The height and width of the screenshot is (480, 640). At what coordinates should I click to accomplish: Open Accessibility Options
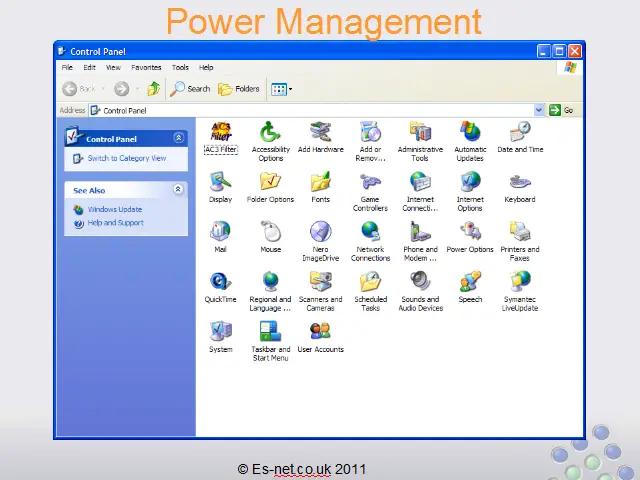271,141
